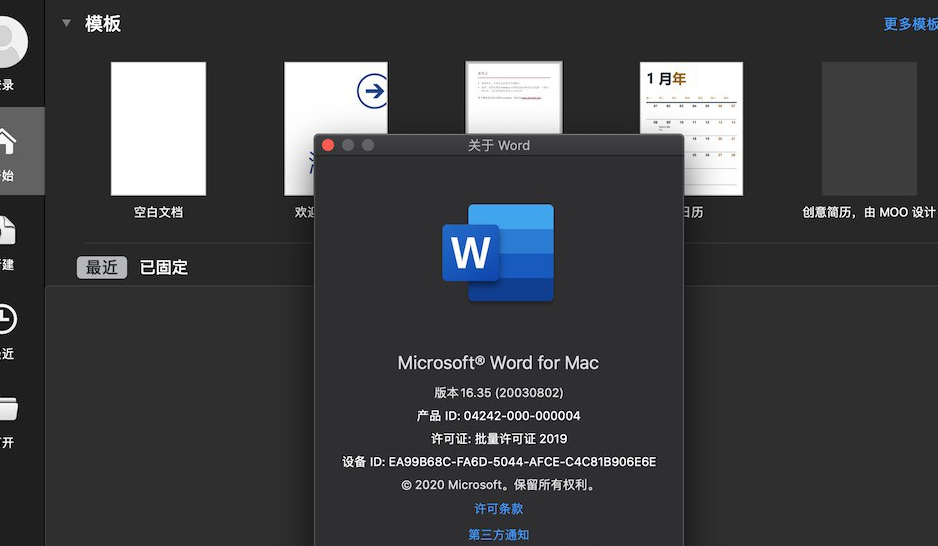Click the Open folder icon in the sidebar
The width and height of the screenshot is (938, 546).
click(8, 408)
